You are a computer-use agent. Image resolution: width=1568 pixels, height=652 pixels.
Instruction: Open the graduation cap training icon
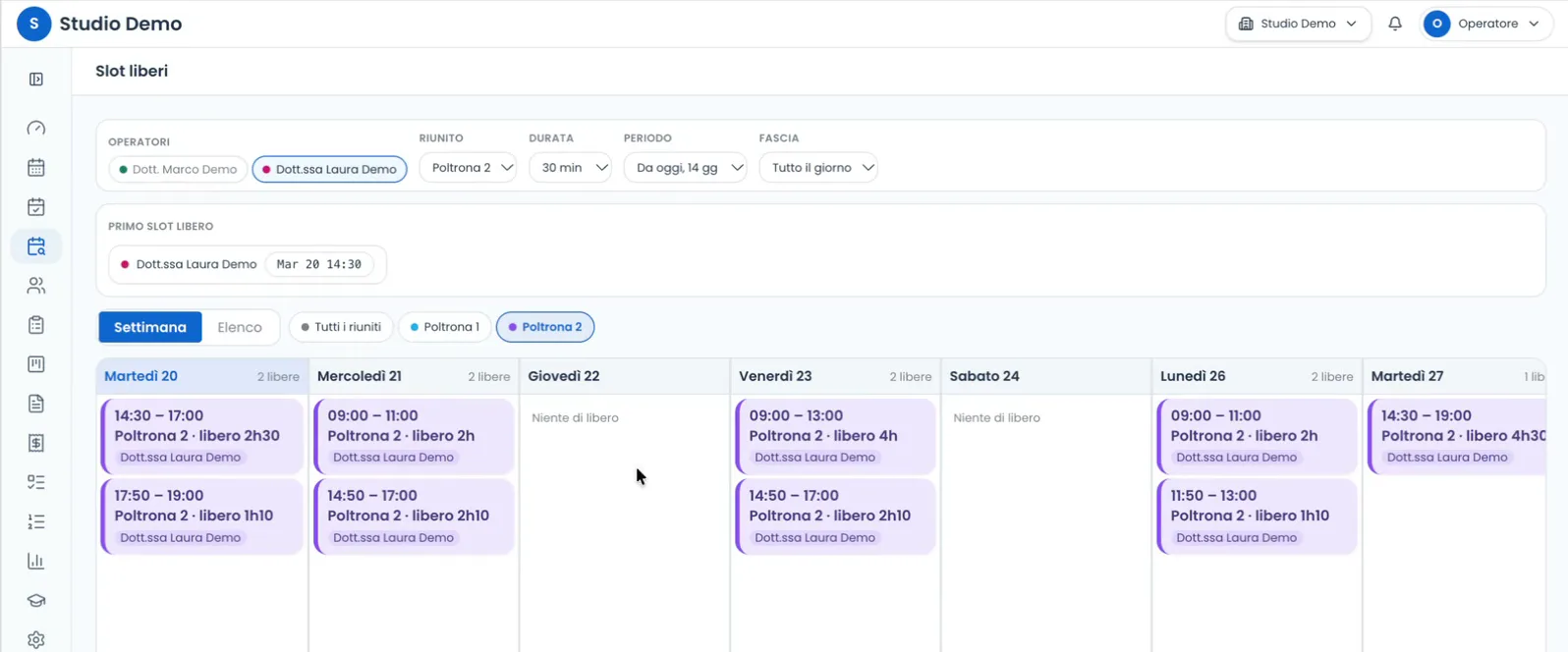coord(36,600)
